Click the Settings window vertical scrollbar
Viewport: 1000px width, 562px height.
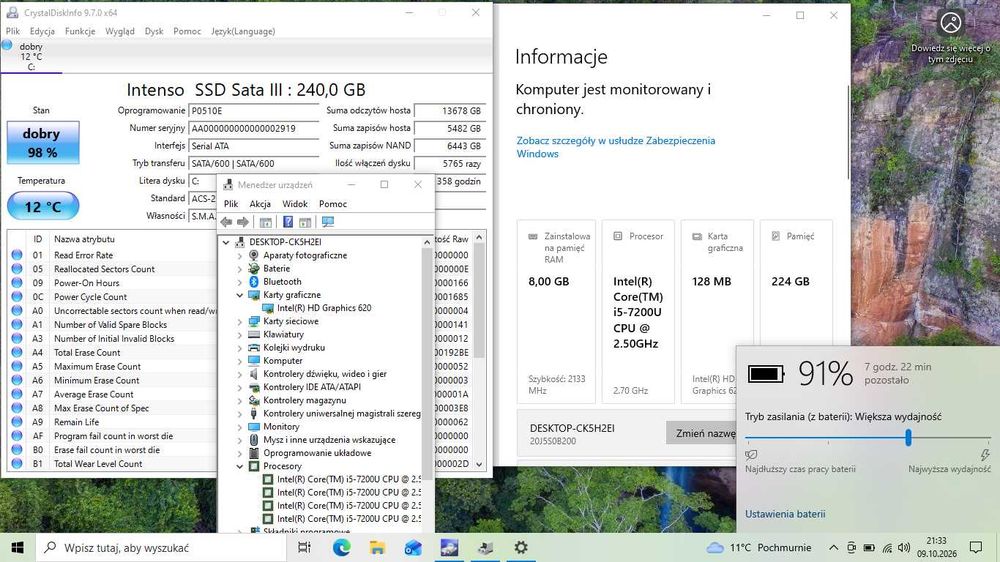pos(848,131)
